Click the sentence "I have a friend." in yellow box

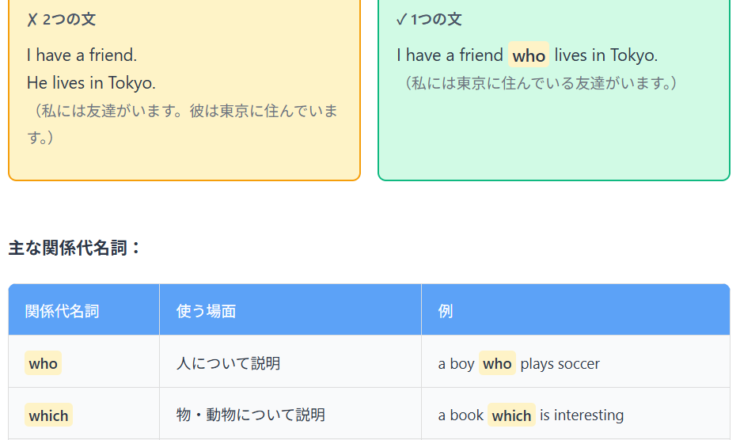point(82,55)
